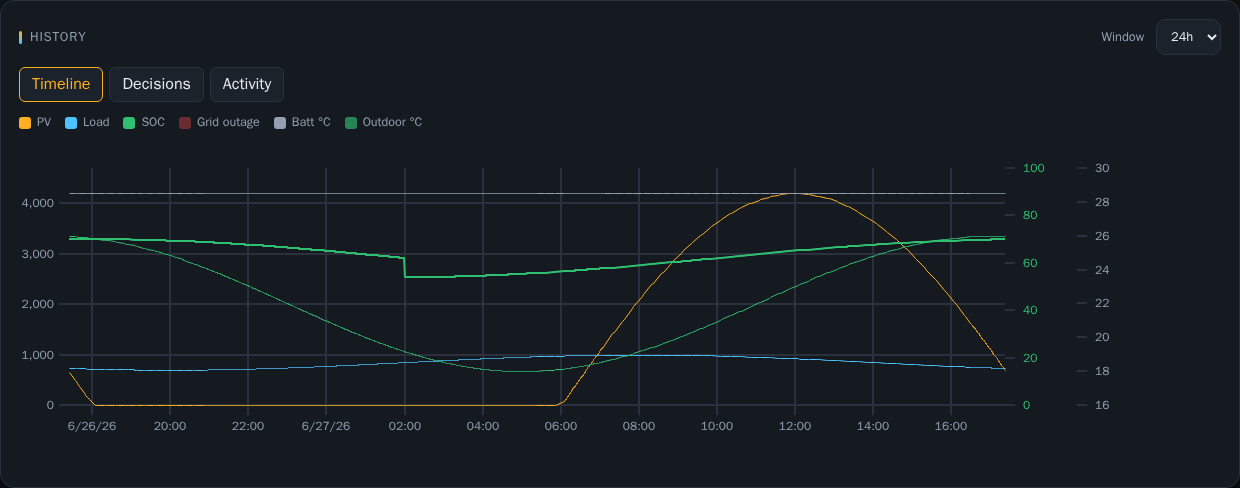Toggle SOC series green legend swatch
The image size is (1240, 488).
129,123
